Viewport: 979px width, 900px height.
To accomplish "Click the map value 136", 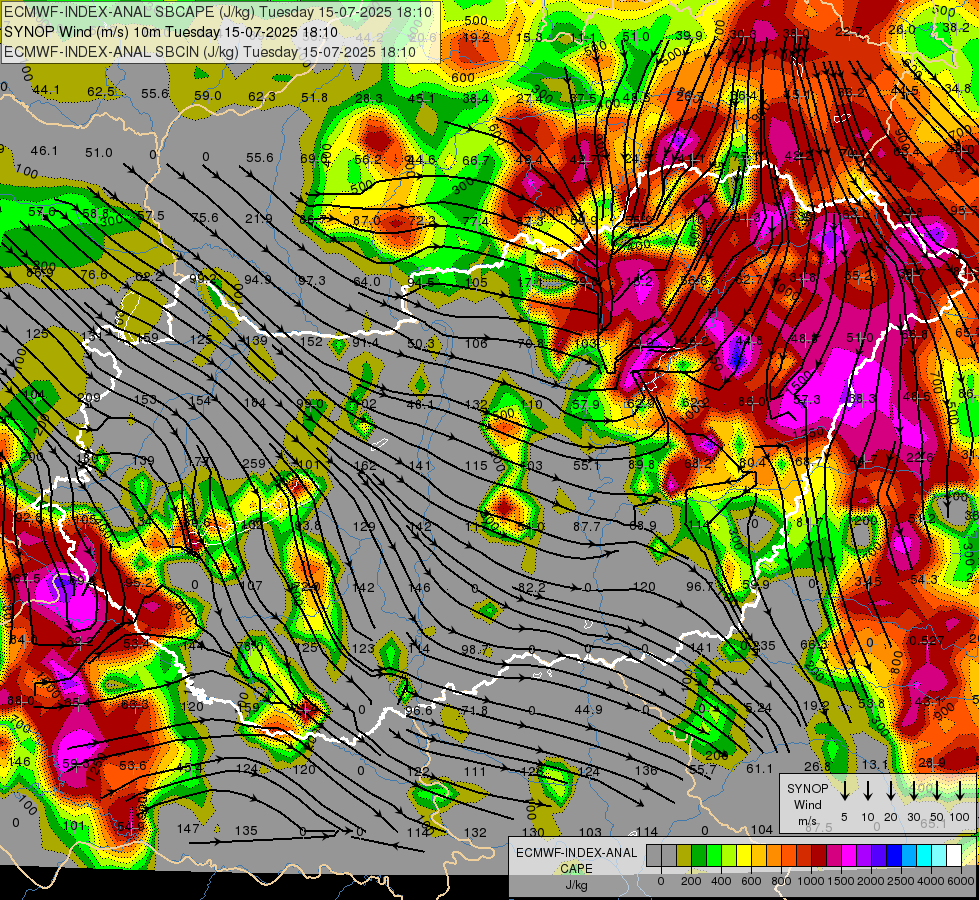I will (646, 771).
